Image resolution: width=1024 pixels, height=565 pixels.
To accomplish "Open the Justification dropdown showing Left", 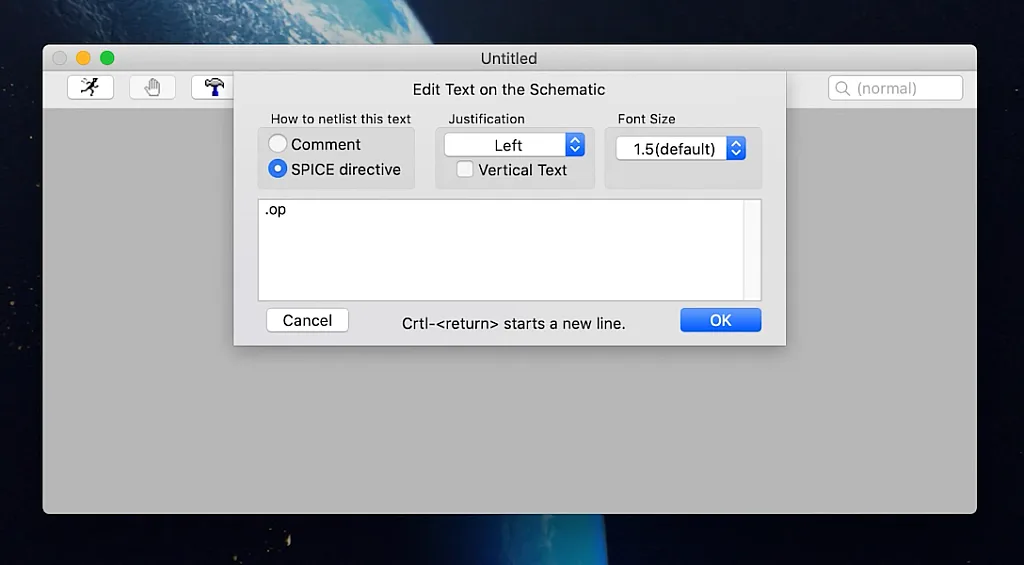I will tap(514, 145).
